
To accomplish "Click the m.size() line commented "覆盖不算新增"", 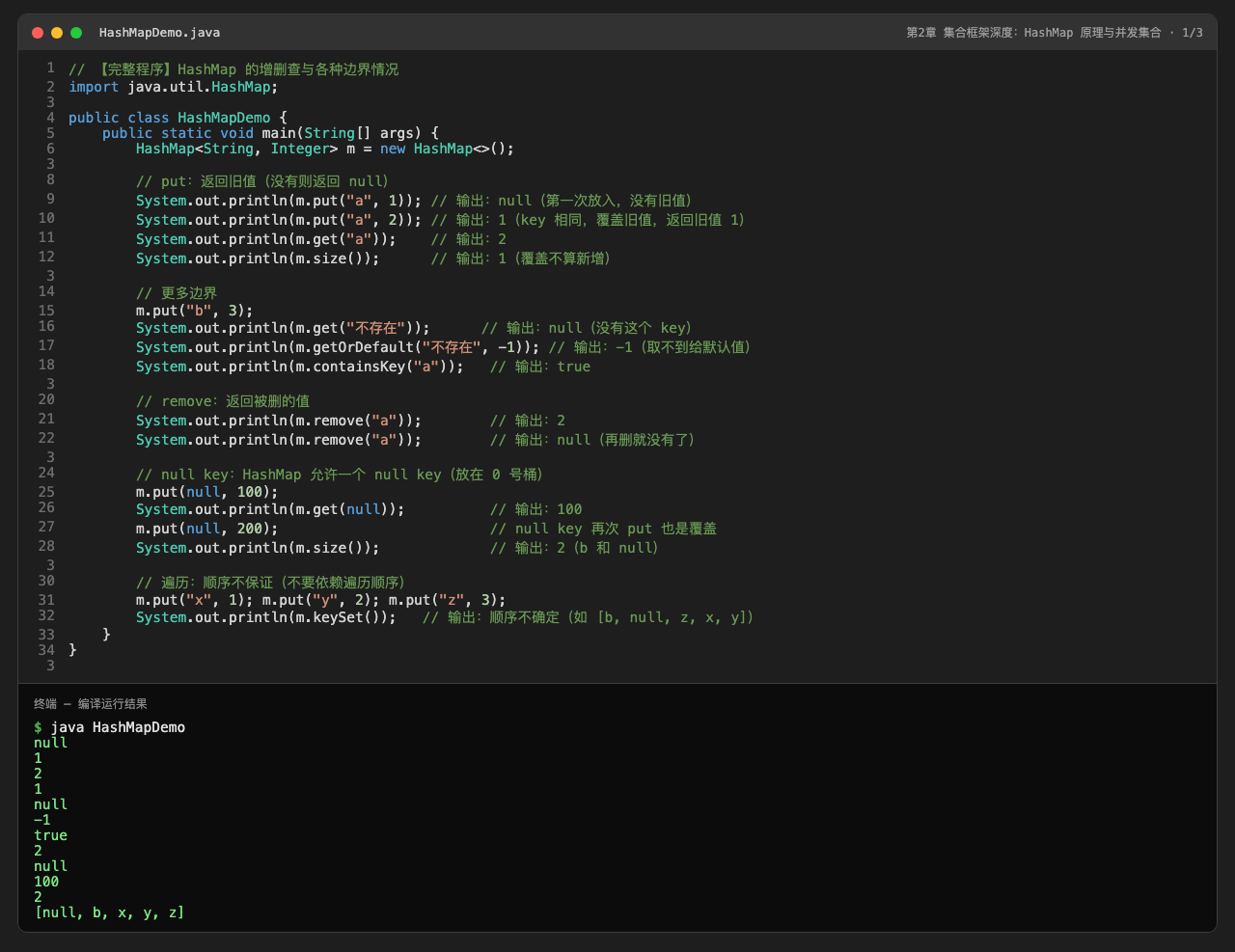I will tap(373, 258).
